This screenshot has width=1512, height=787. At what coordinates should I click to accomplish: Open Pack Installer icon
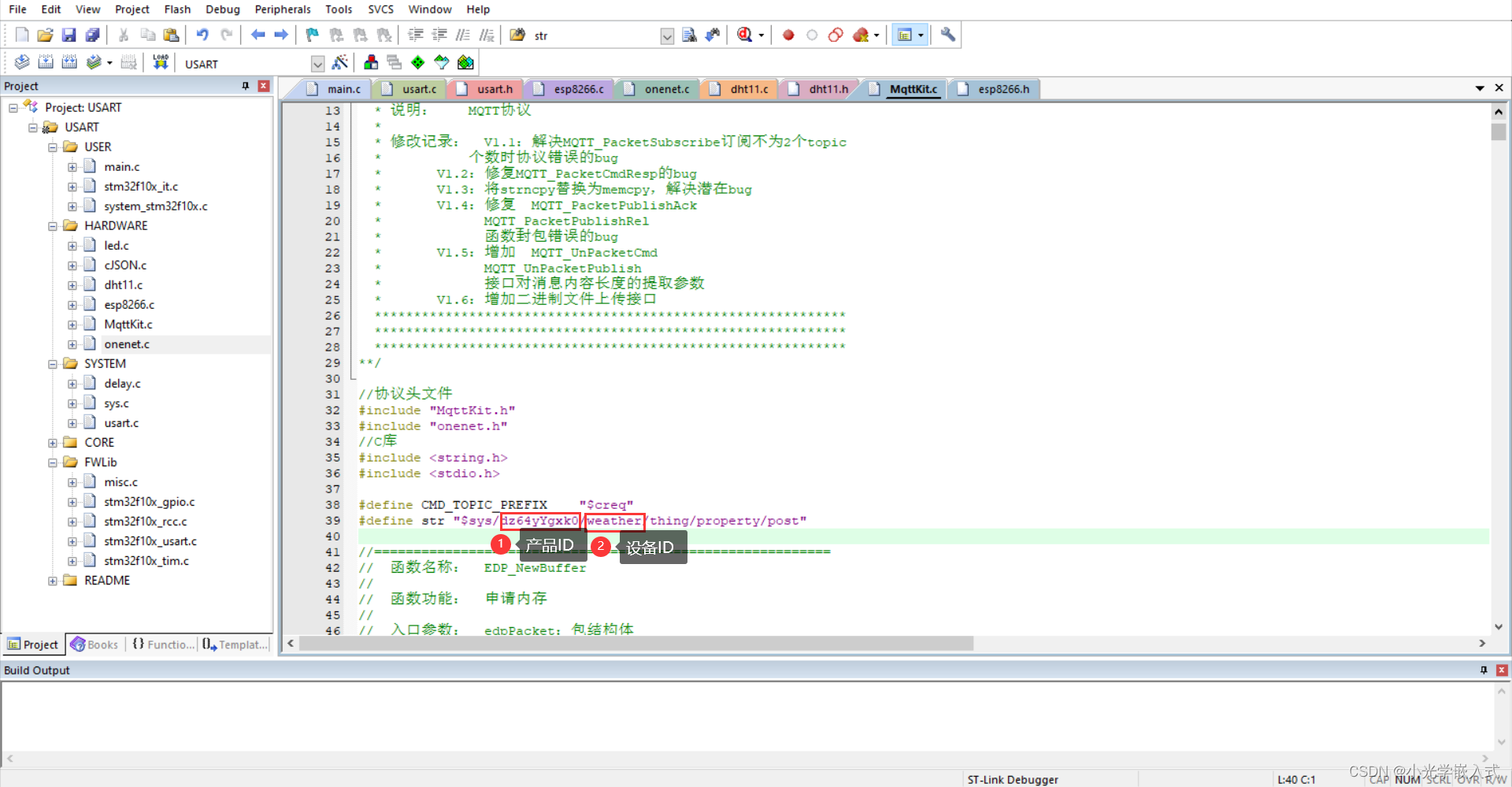point(465,63)
